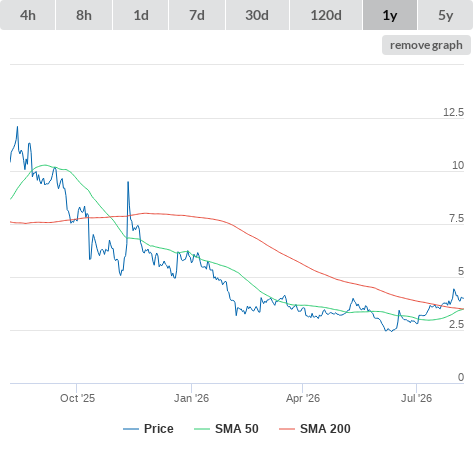Click the Oct '25 axis tick label
This screenshot has width=474, height=455.
tap(77, 398)
